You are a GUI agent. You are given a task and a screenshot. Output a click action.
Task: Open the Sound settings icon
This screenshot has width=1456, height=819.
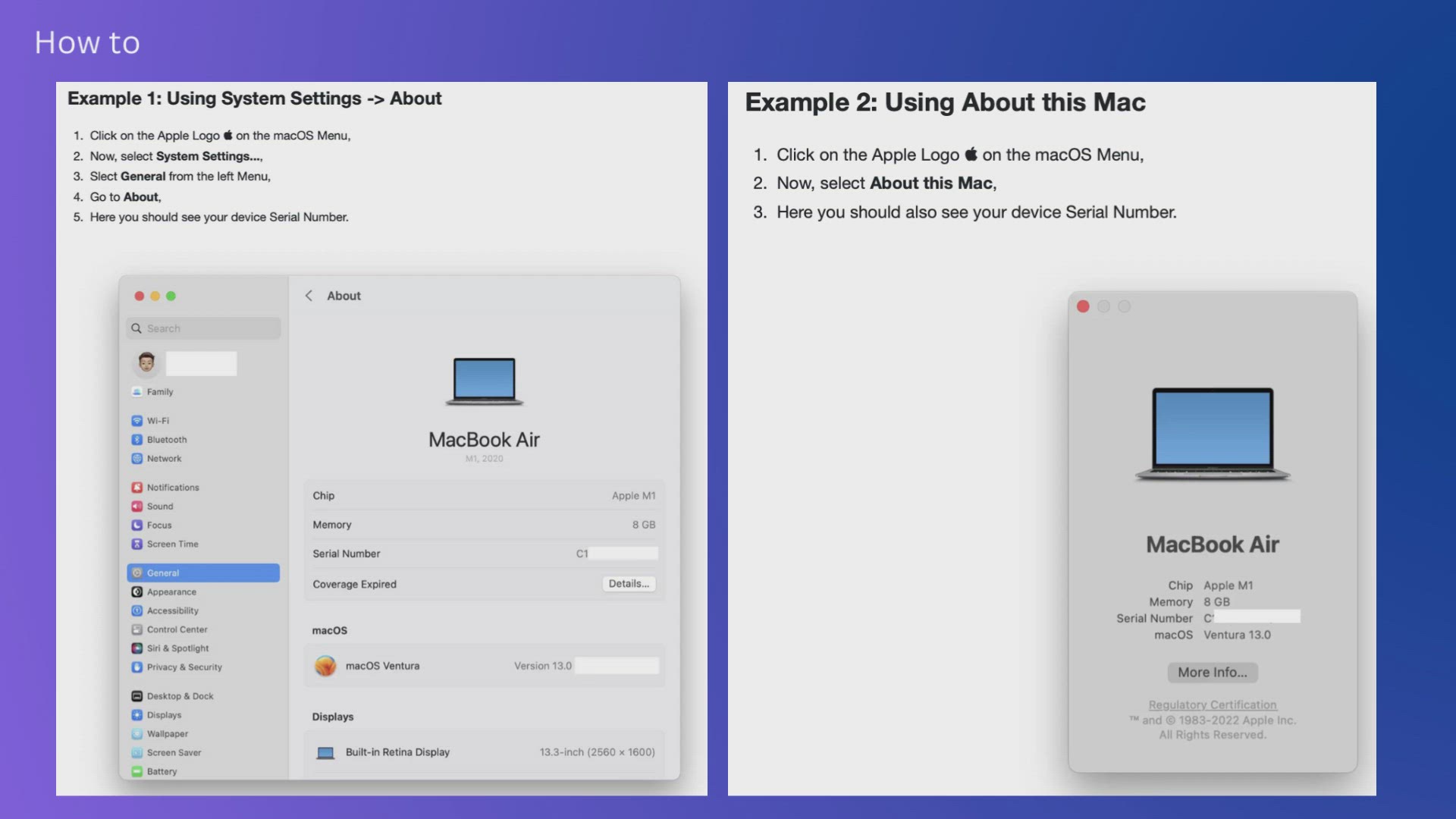point(136,507)
